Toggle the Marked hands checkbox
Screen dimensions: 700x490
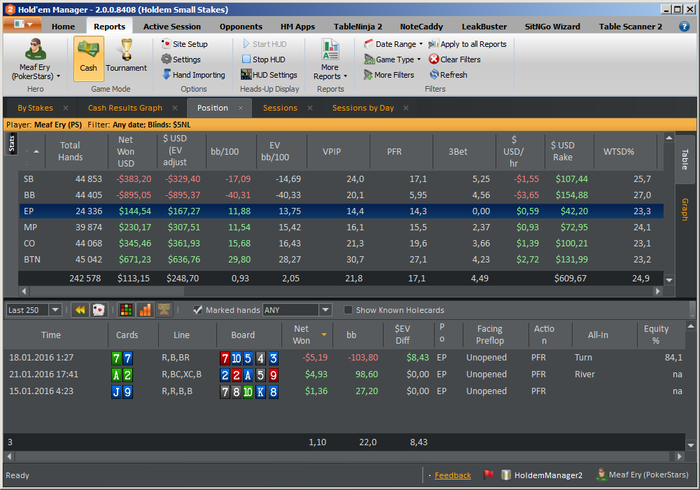pos(198,310)
